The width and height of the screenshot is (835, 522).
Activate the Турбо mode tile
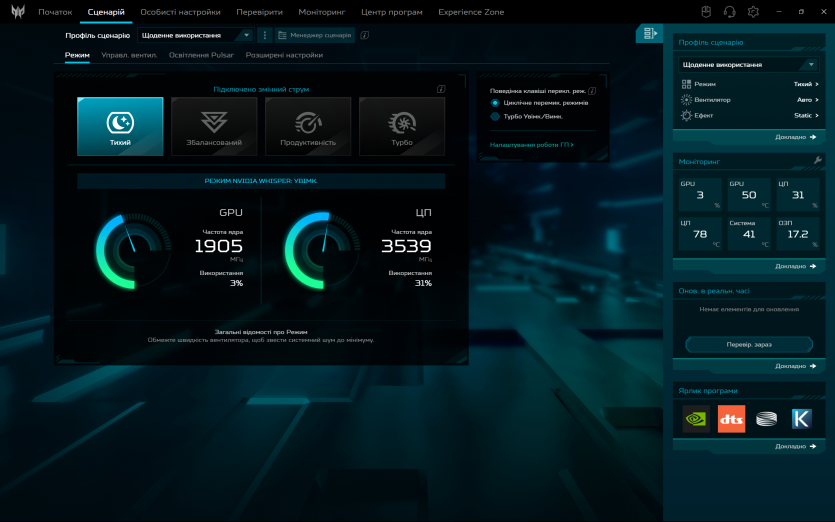402,126
